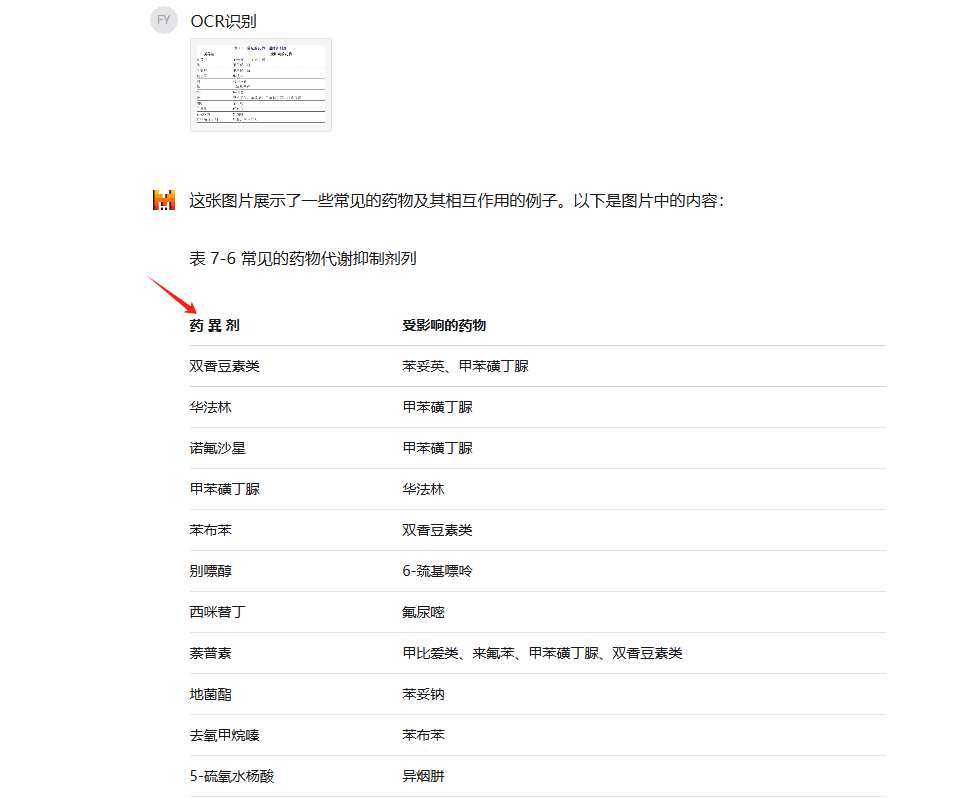The height and width of the screenshot is (798, 956).
Task: Click the '甲苯磺丁脲' cell in first column
Action: [224, 489]
